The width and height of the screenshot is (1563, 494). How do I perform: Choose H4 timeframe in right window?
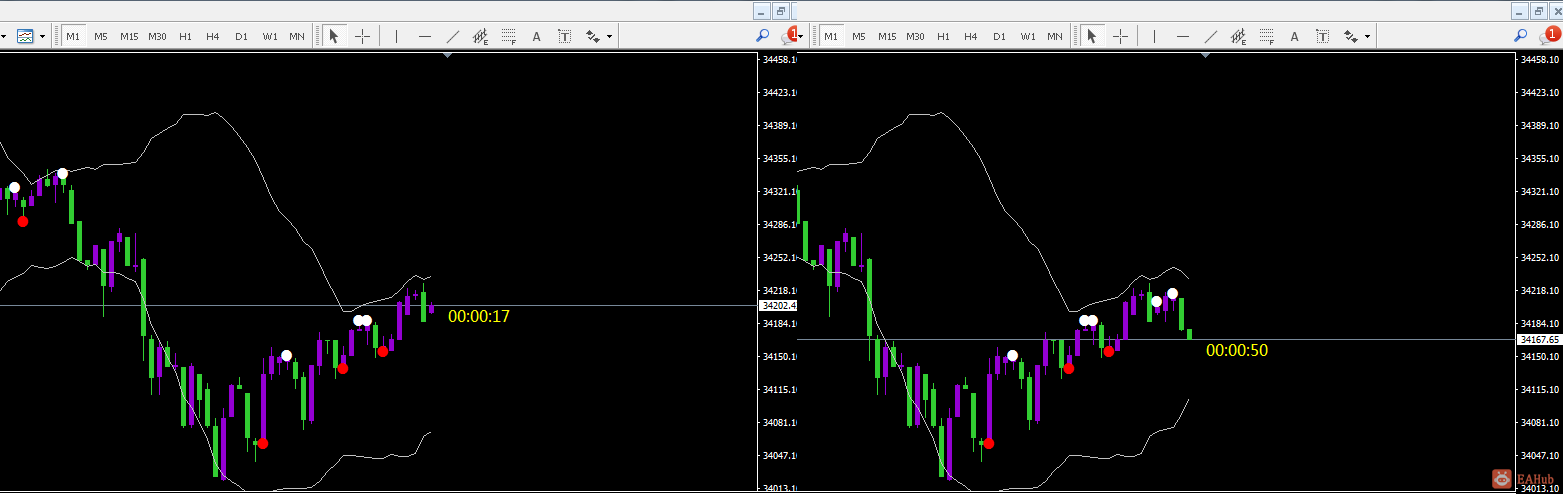pyautogui.click(x=971, y=36)
